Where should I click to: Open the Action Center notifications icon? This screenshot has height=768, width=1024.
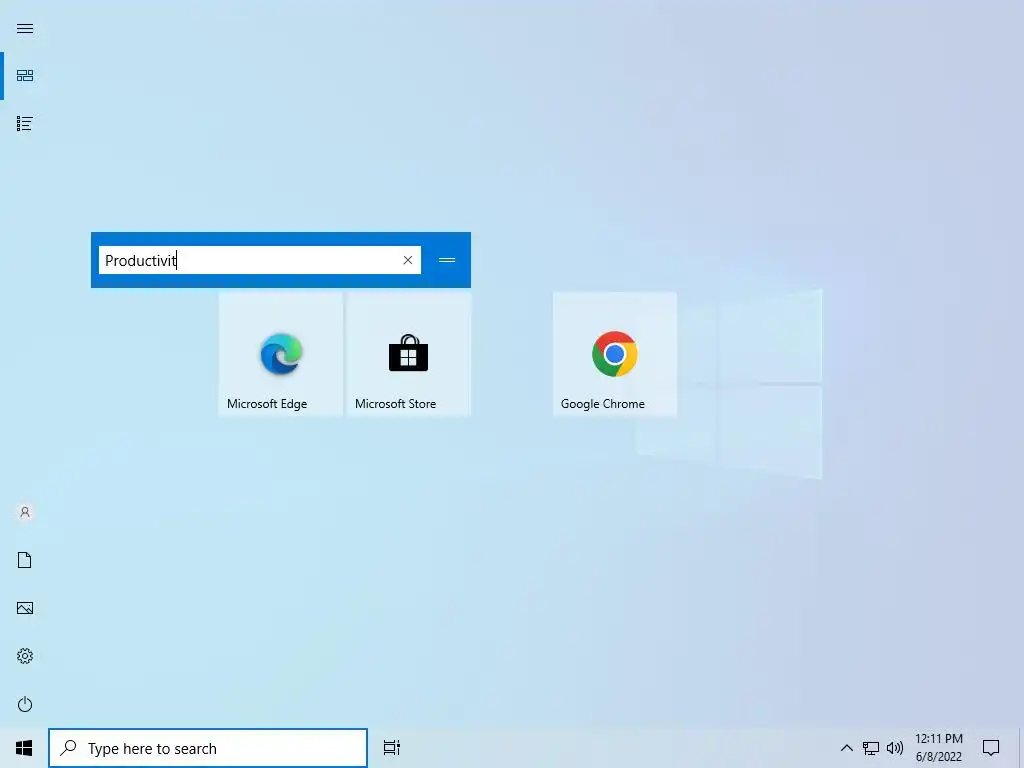991,748
